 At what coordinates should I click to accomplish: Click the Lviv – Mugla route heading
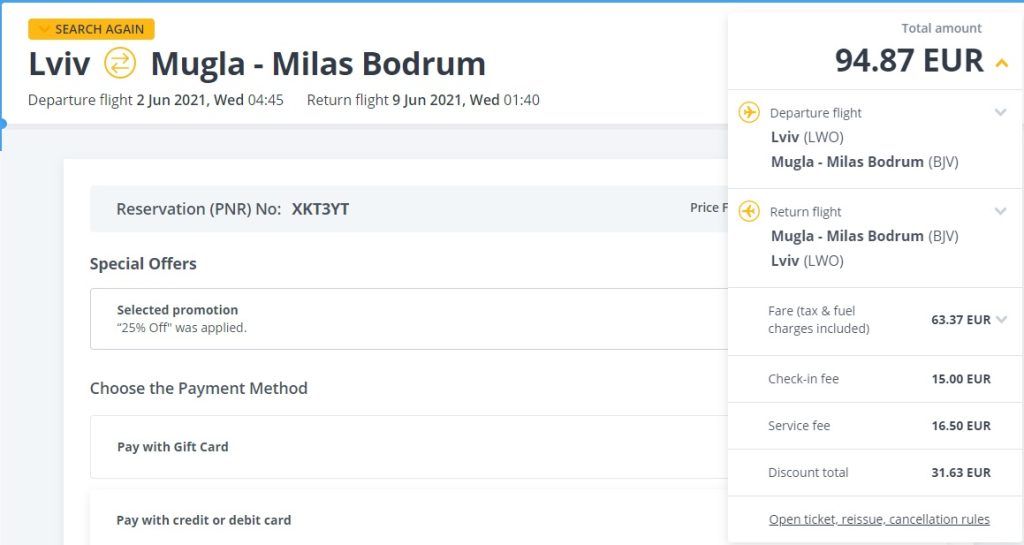(x=257, y=64)
